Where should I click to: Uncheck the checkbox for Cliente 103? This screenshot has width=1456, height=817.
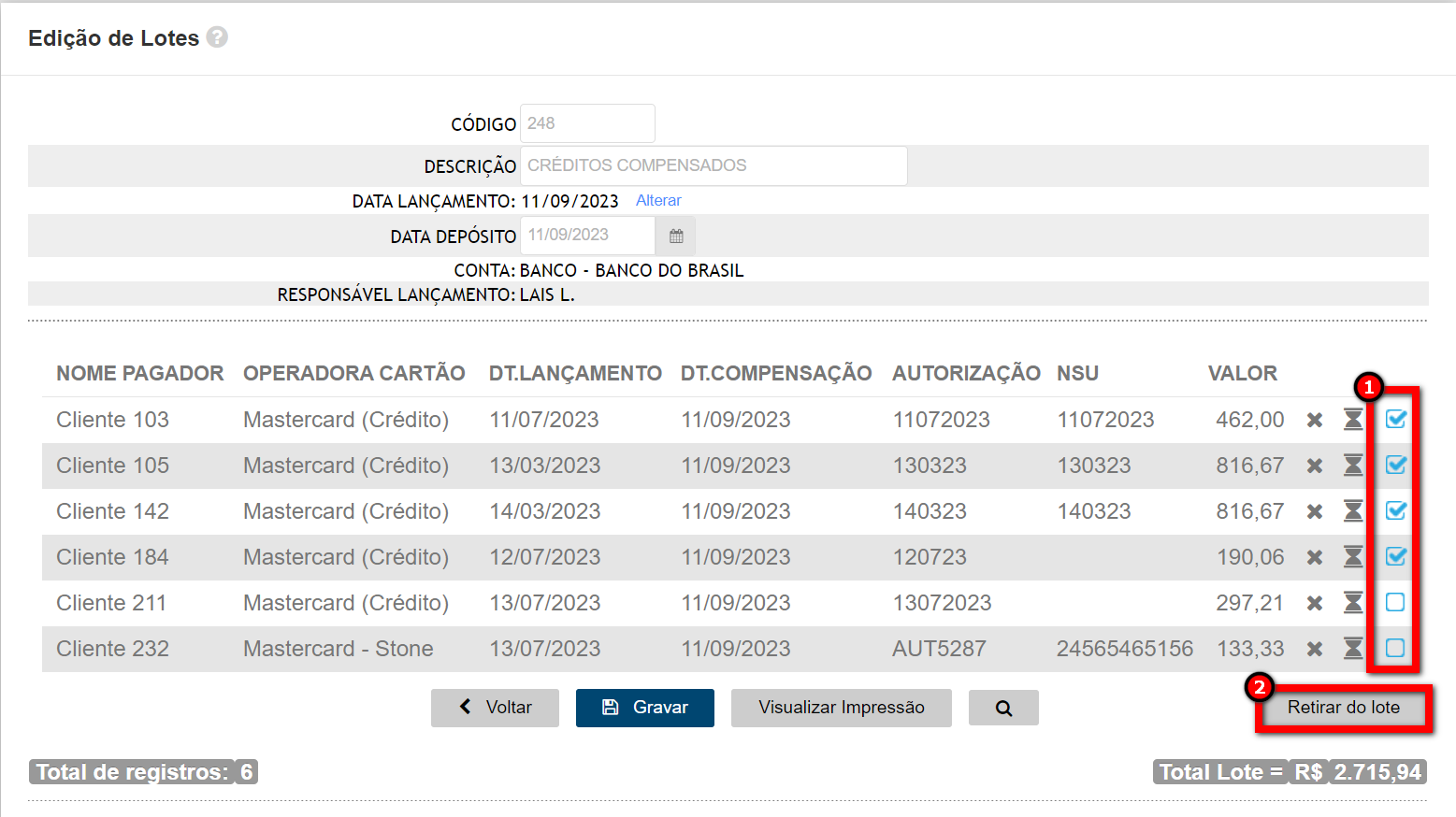pyautogui.click(x=1395, y=419)
